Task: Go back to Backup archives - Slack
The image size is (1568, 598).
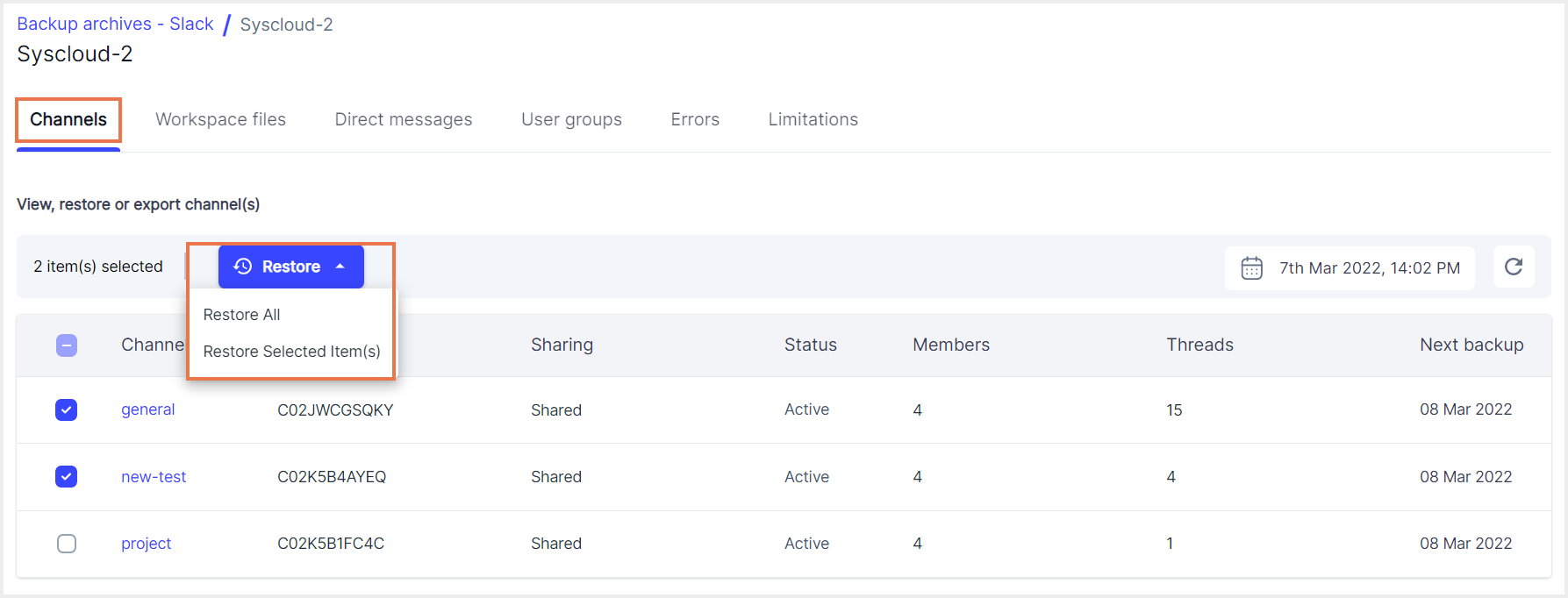Action: [x=115, y=24]
